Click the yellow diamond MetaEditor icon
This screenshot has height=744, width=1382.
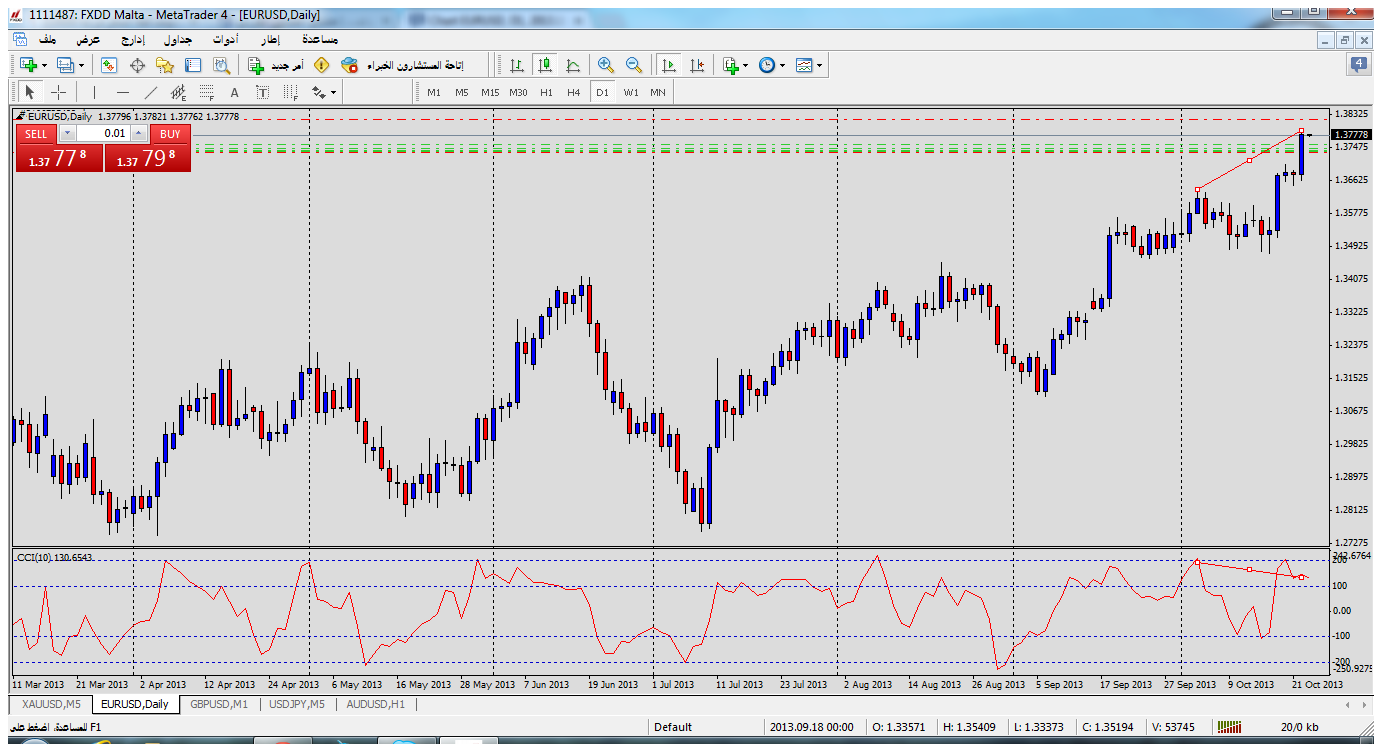[321, 65]
